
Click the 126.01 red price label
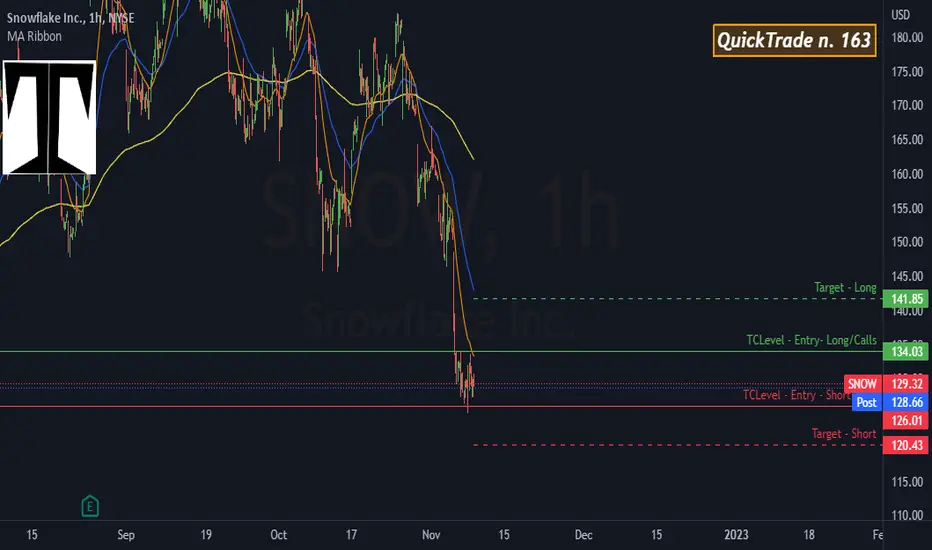[x=906, y=420]
